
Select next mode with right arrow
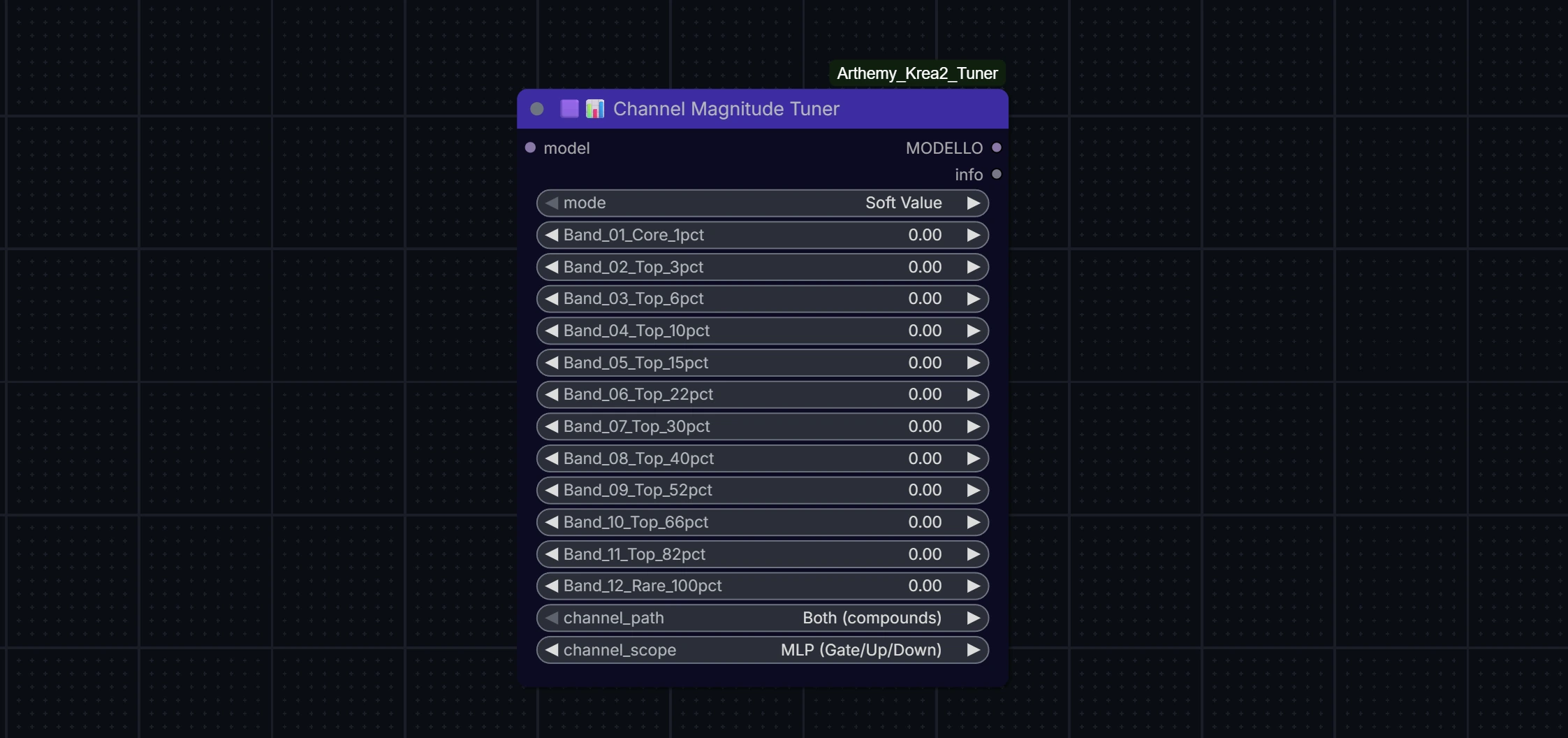pos(973,203)
